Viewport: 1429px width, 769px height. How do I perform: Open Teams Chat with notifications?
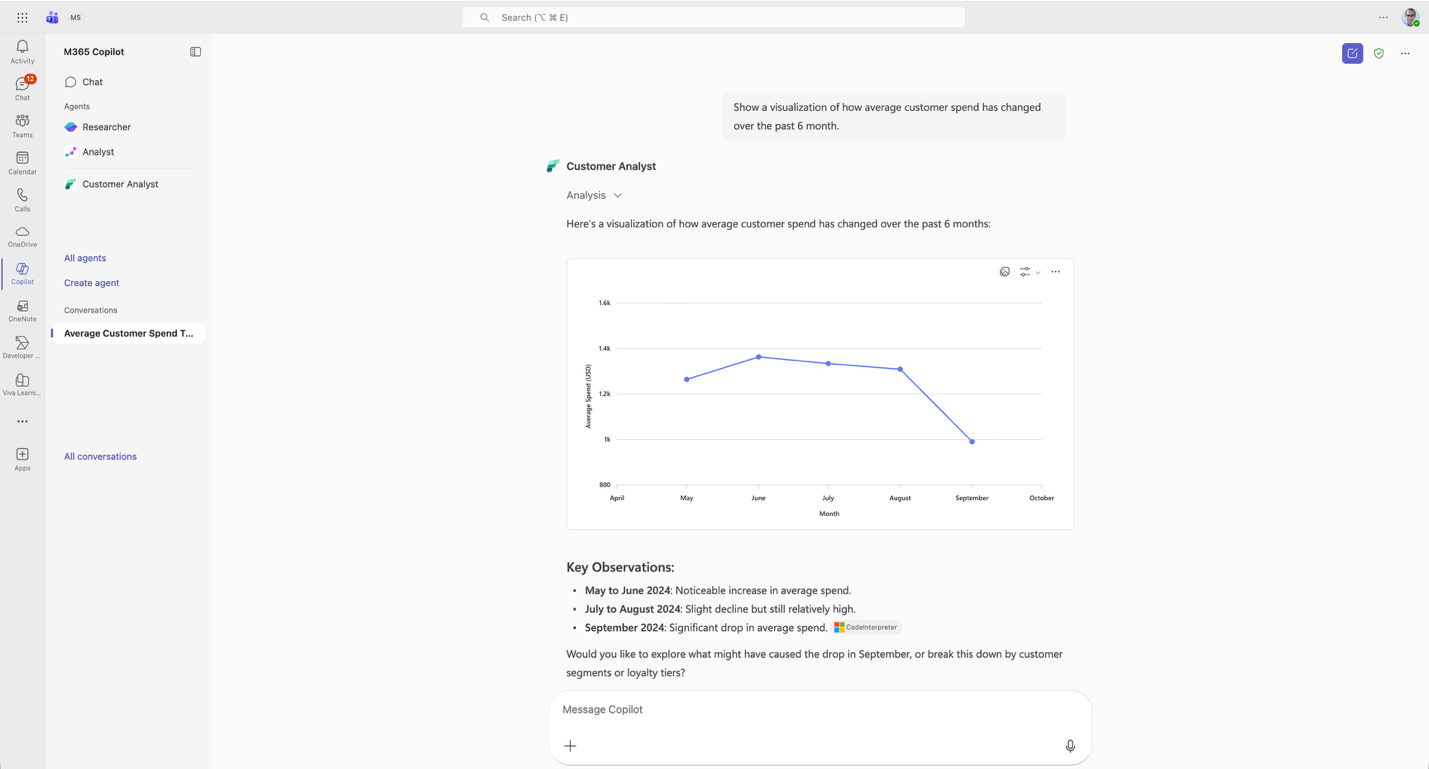tap(21, 87)
